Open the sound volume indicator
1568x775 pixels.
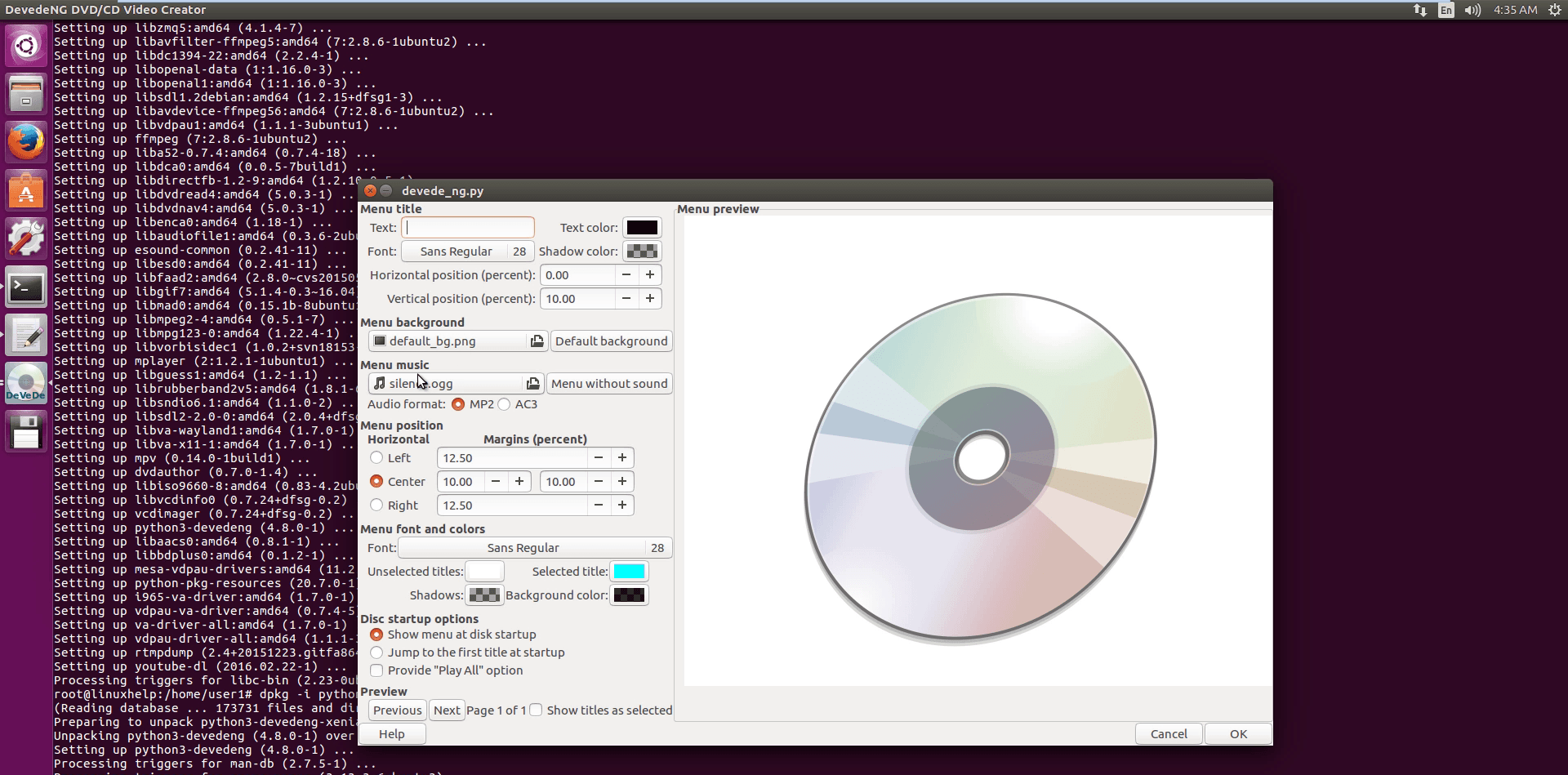(x=1472, y=10)
